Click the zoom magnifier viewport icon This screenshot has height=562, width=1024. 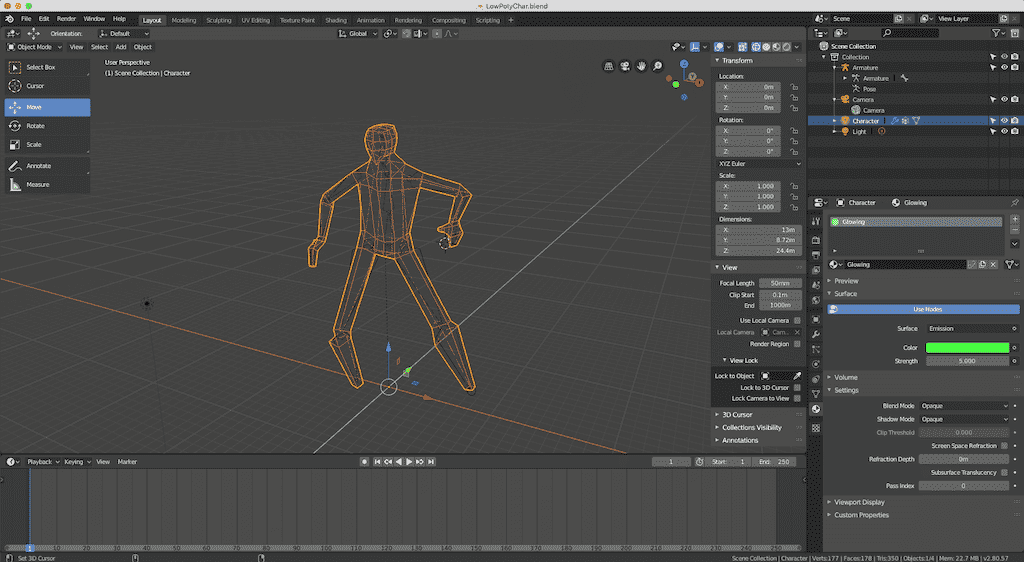657,67
